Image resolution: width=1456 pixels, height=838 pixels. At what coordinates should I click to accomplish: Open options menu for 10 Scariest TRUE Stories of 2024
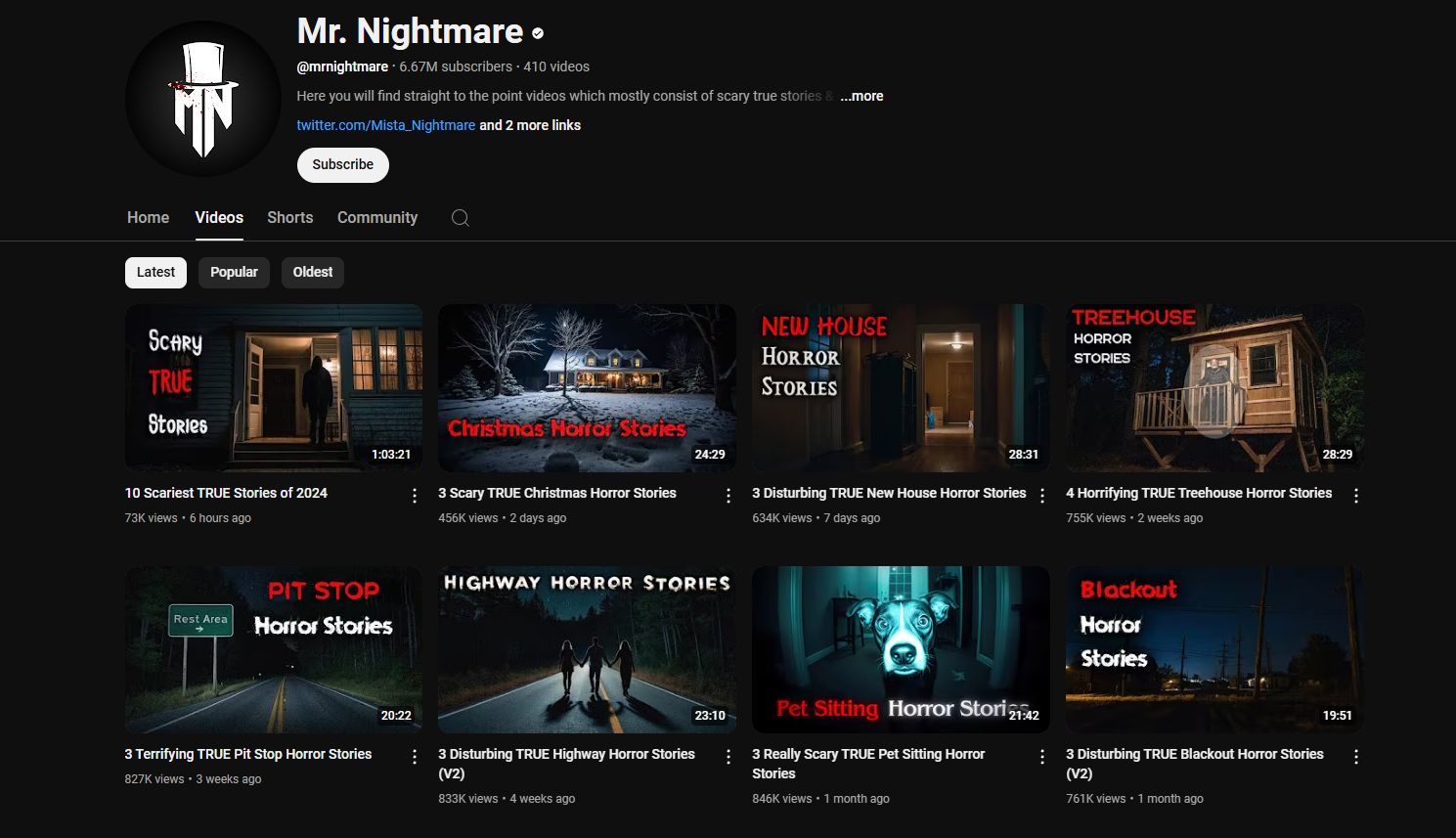415,496
